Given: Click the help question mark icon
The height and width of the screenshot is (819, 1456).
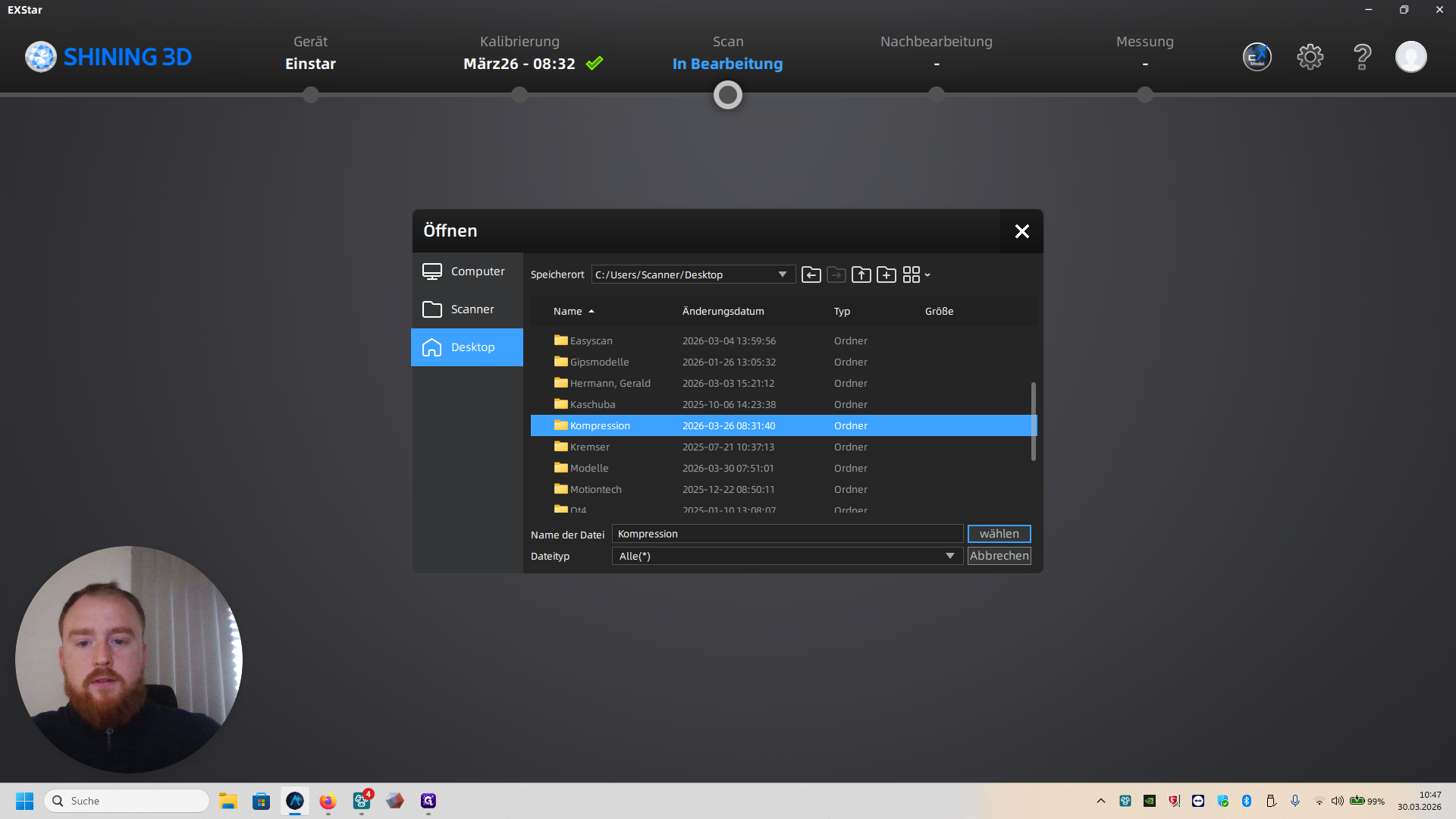Looking at the screenshot, I should click(1362, 57).
